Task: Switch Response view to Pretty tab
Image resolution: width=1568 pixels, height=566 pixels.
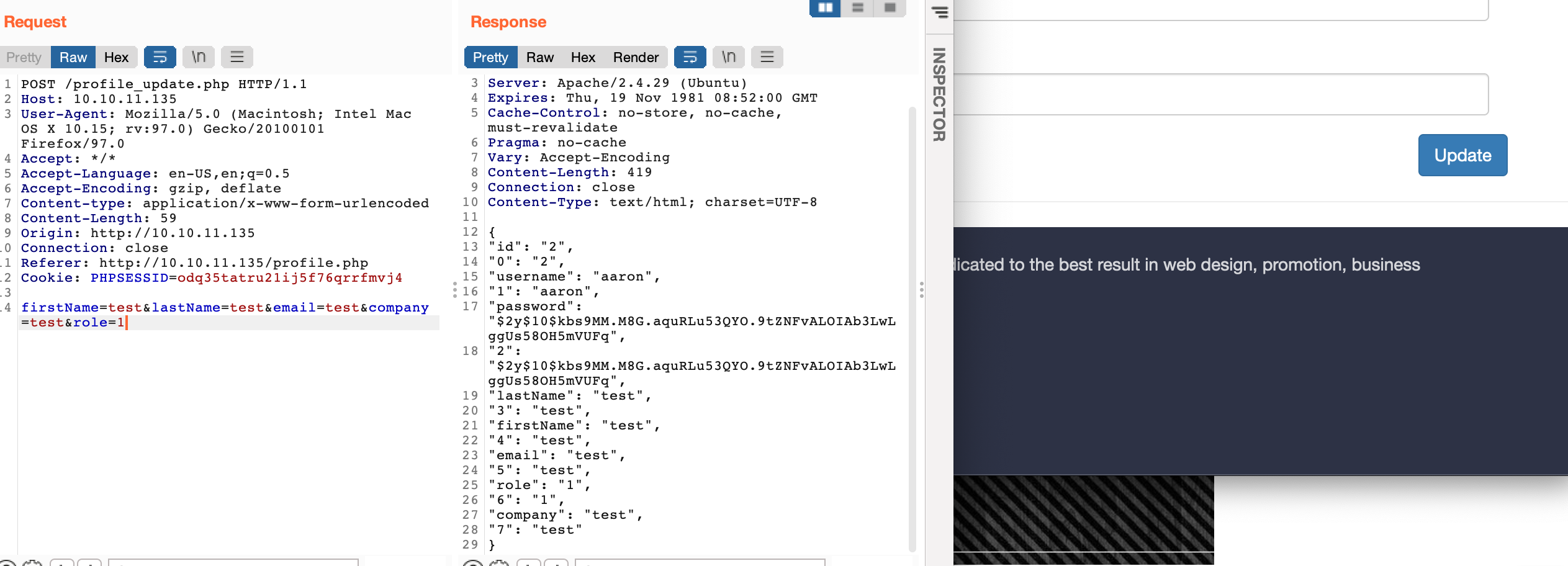Action: click(490, 57)
